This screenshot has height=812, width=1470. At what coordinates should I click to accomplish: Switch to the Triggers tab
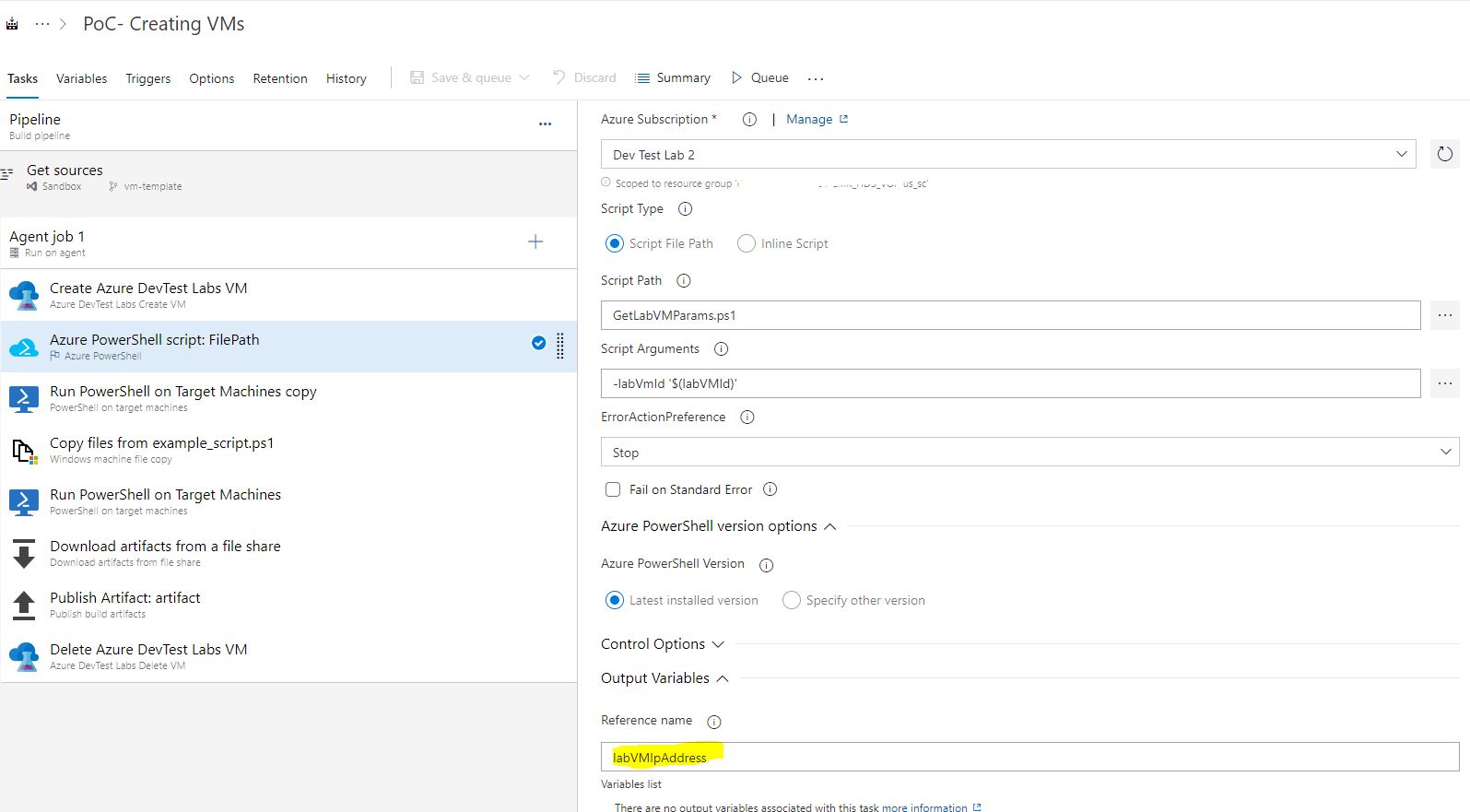148,78
